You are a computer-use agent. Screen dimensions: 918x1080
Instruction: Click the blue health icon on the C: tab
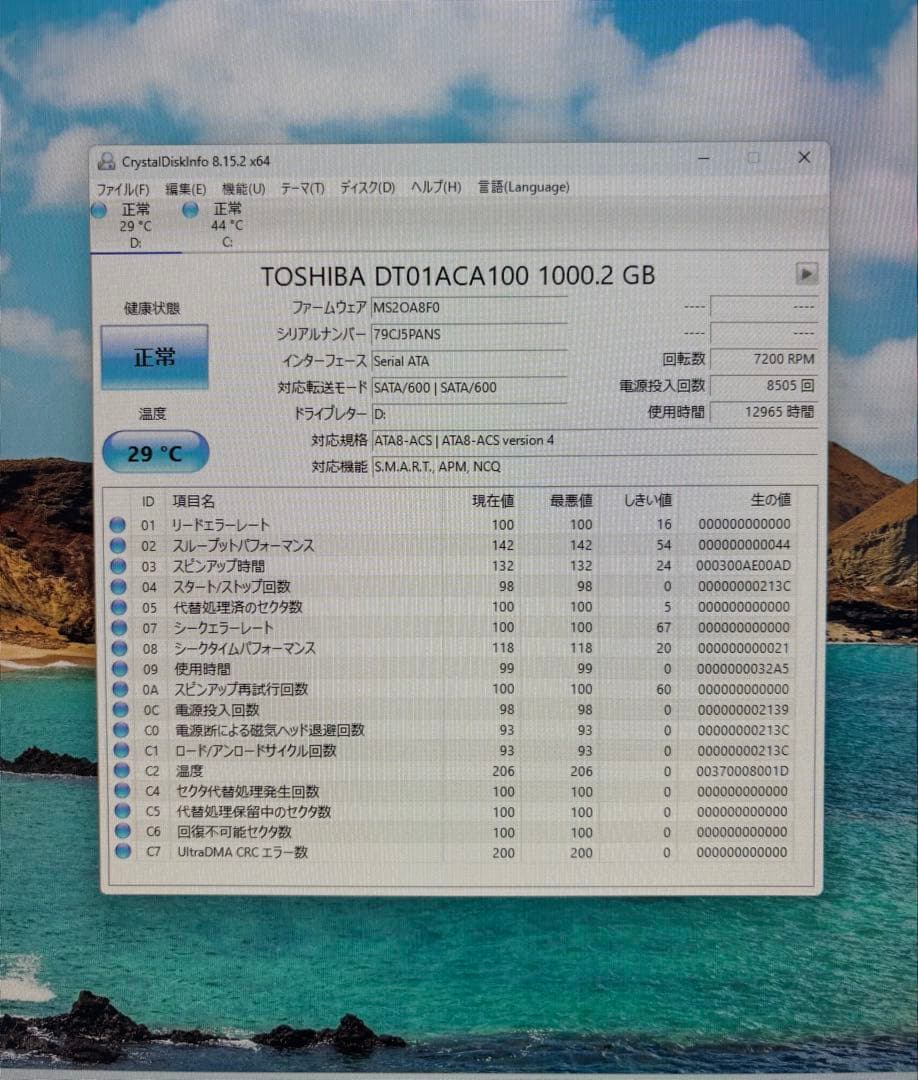coord(189,210)
